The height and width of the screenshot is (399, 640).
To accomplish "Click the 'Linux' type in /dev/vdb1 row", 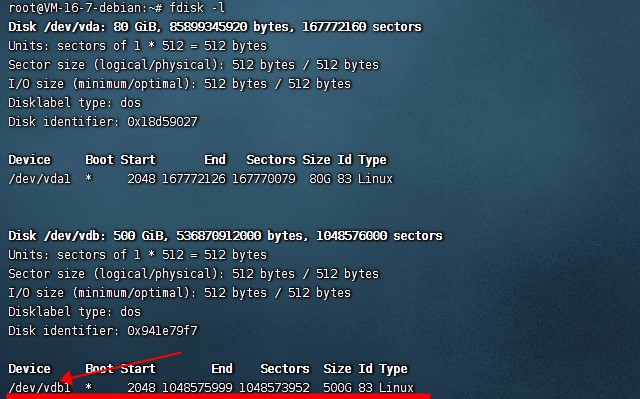I will pyautogui.click(x=396, y=388).
